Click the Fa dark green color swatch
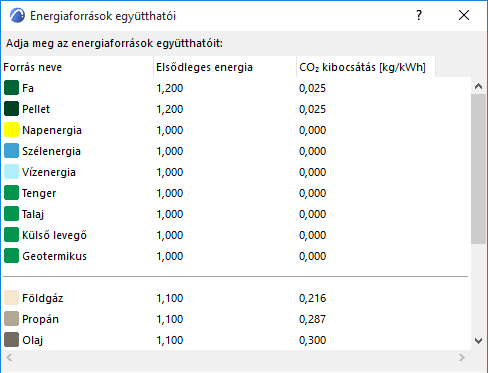The height and width of the screenshot is (373, 488). (x=11, y=88)
